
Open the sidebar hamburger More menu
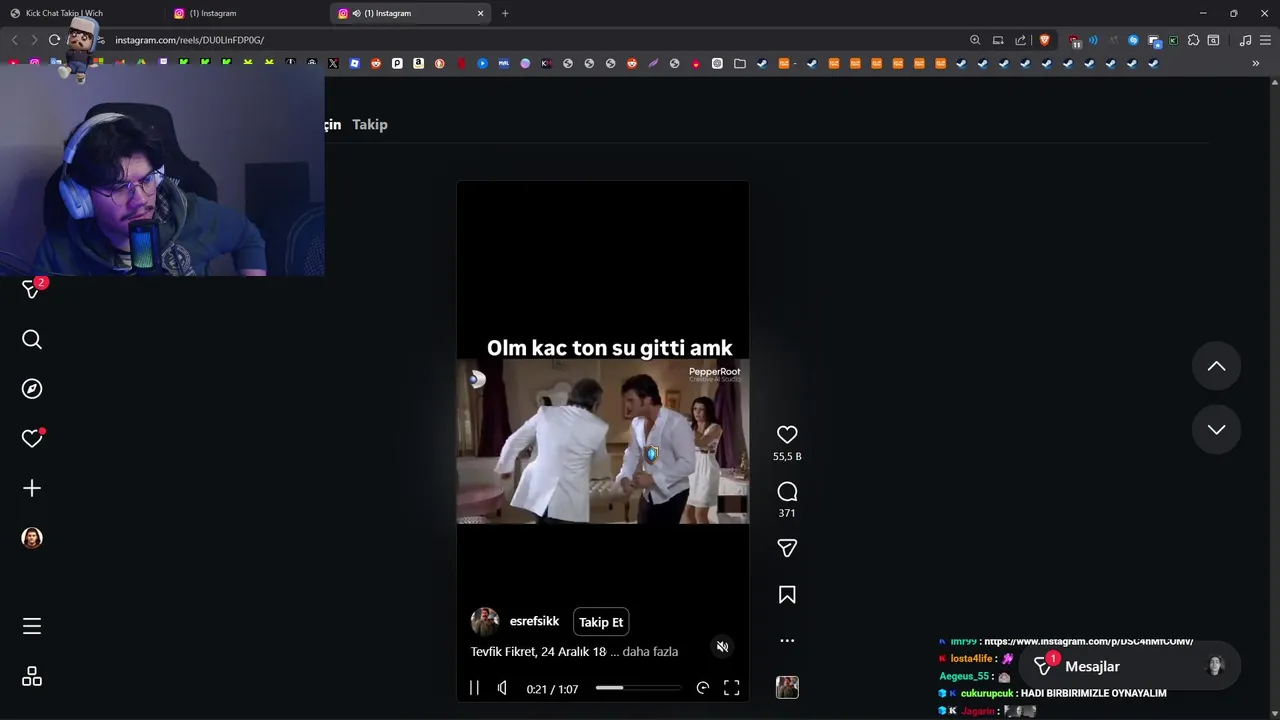pos(32,627)
